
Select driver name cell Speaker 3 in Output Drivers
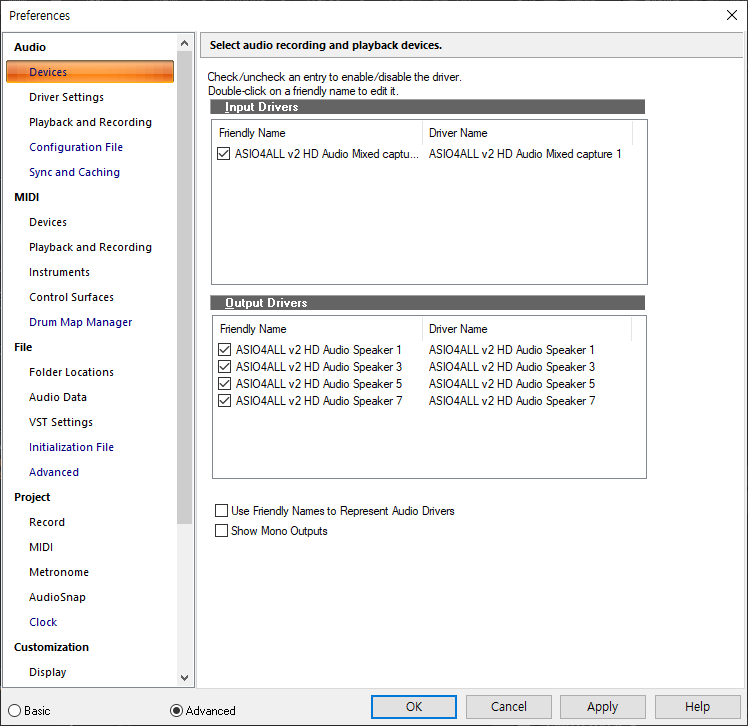tap(512, 367)
